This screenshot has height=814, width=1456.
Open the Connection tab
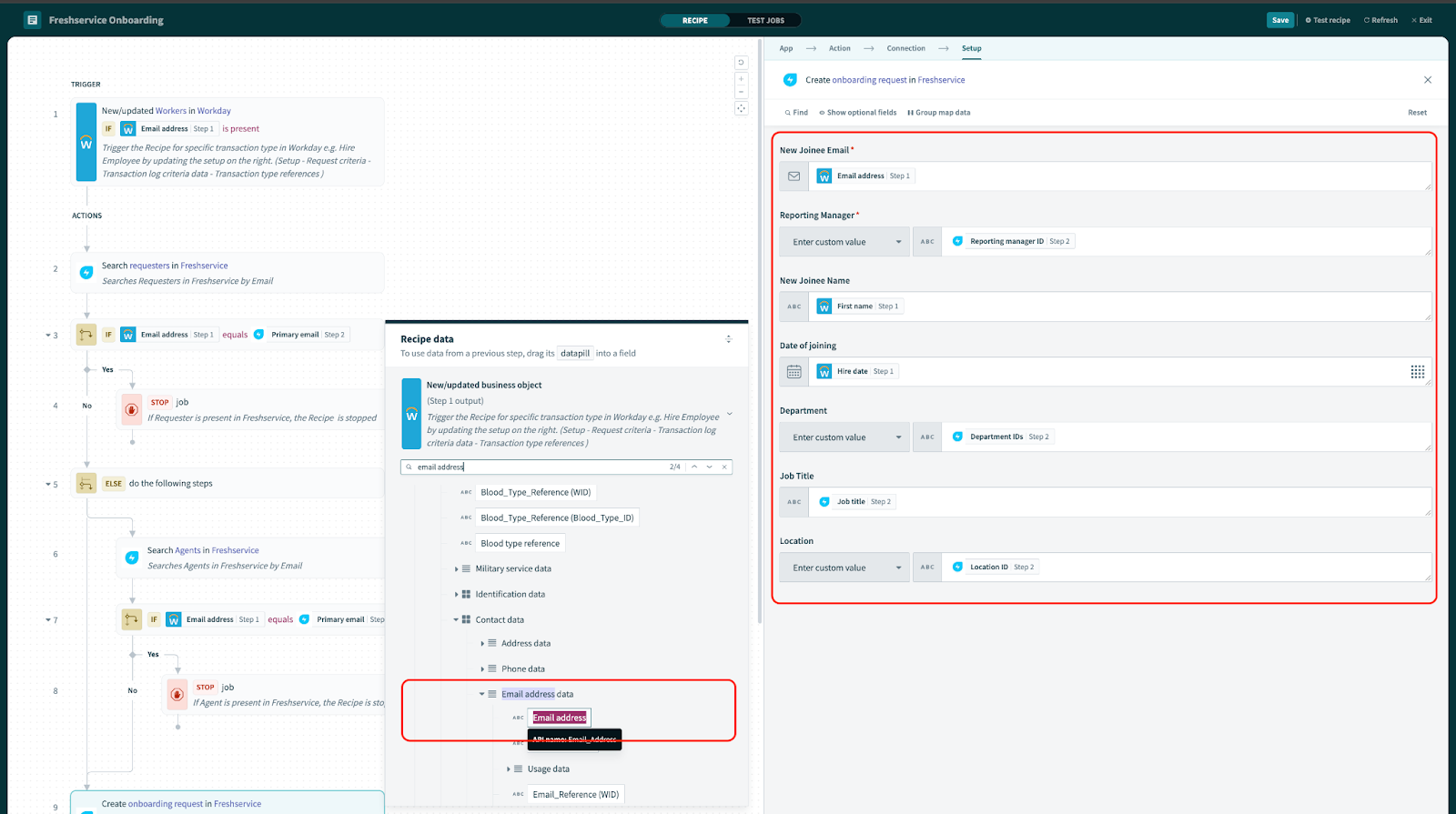point(906,48)
